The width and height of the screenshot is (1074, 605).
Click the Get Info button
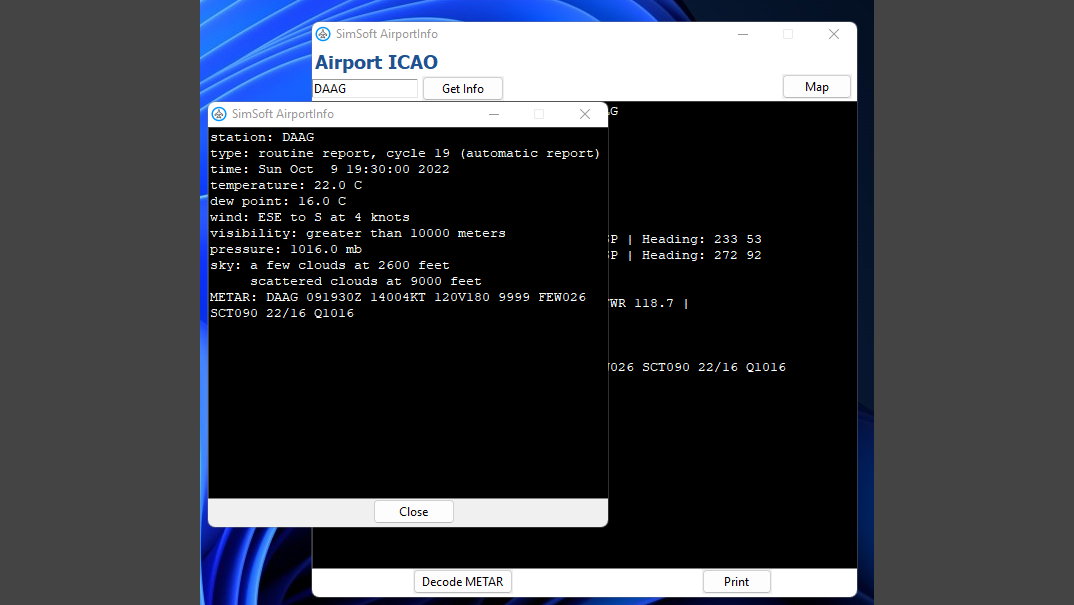pos(463,88)
